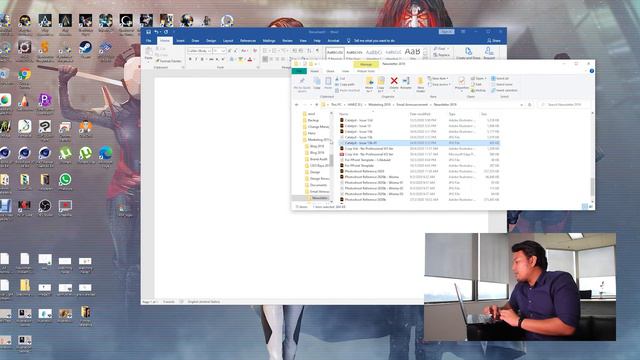This screenshot has height=360, width=640.
Task: Click New folder icon in File Explorer ribbon
Action: tap(420, 82)
